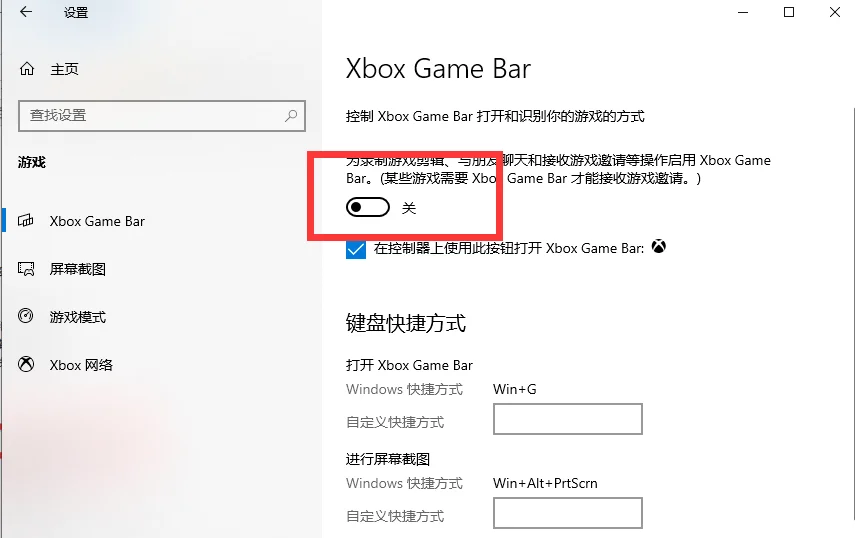
Task: Open the Xbox 网络 logo icon
Action: click(26, 364)
